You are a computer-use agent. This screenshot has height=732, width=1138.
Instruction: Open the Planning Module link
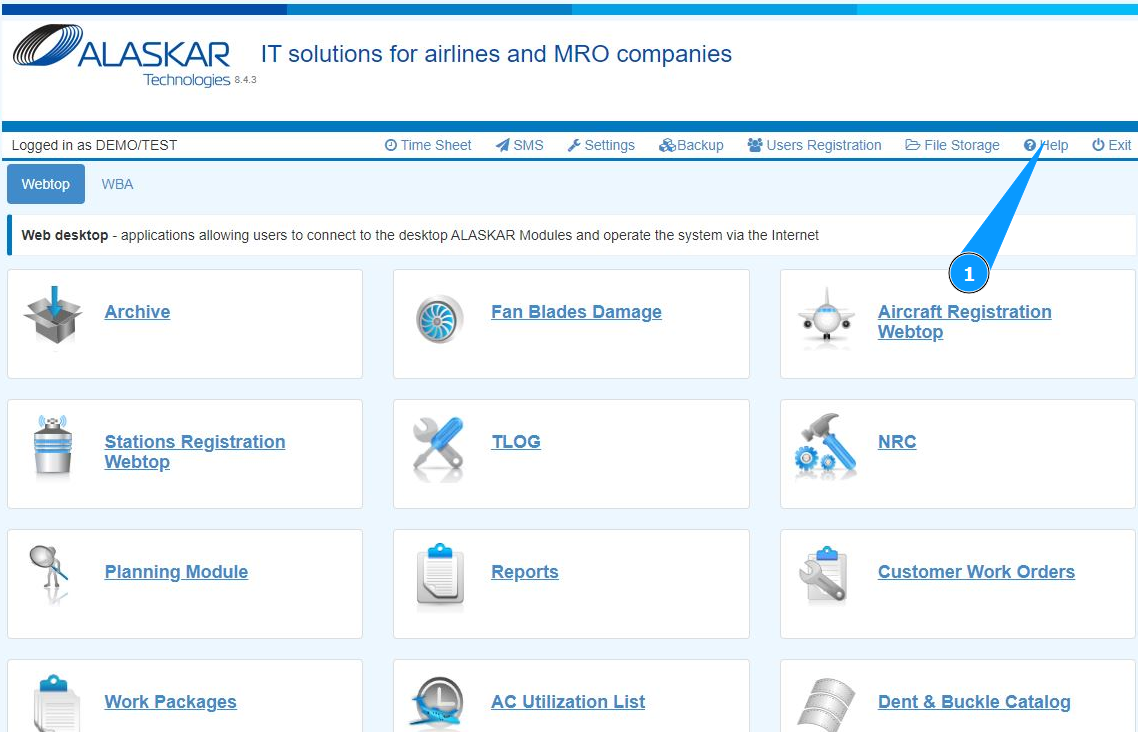pyautogui.click(x=176, y=572)
